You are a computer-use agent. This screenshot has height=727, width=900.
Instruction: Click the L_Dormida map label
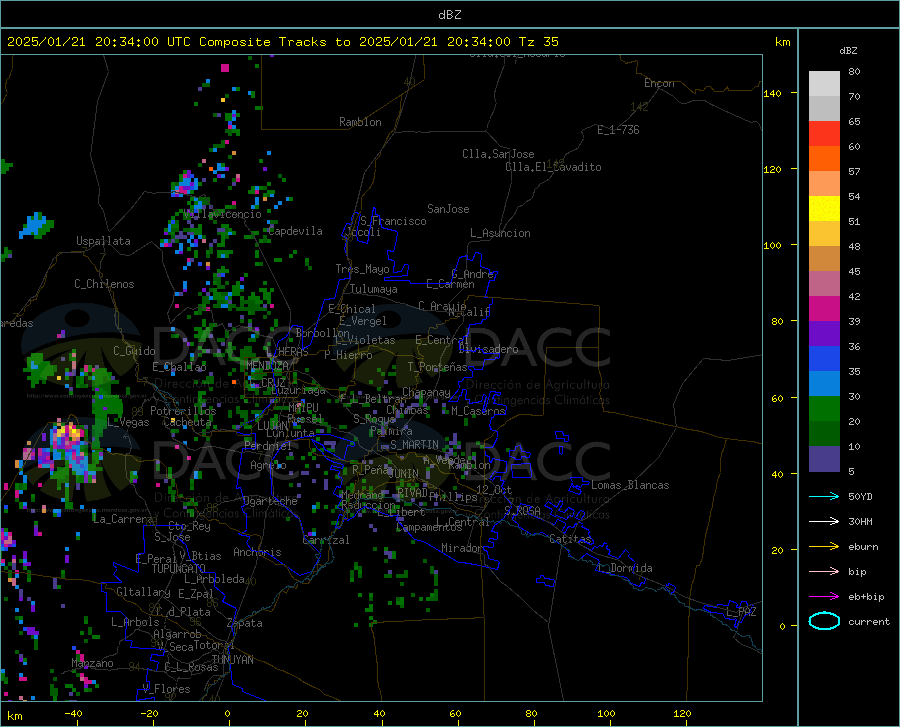tap(624, 568)
